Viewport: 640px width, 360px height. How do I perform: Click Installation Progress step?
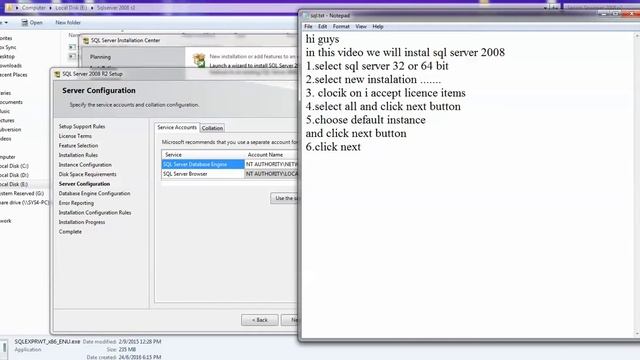(x=82, y=222)
